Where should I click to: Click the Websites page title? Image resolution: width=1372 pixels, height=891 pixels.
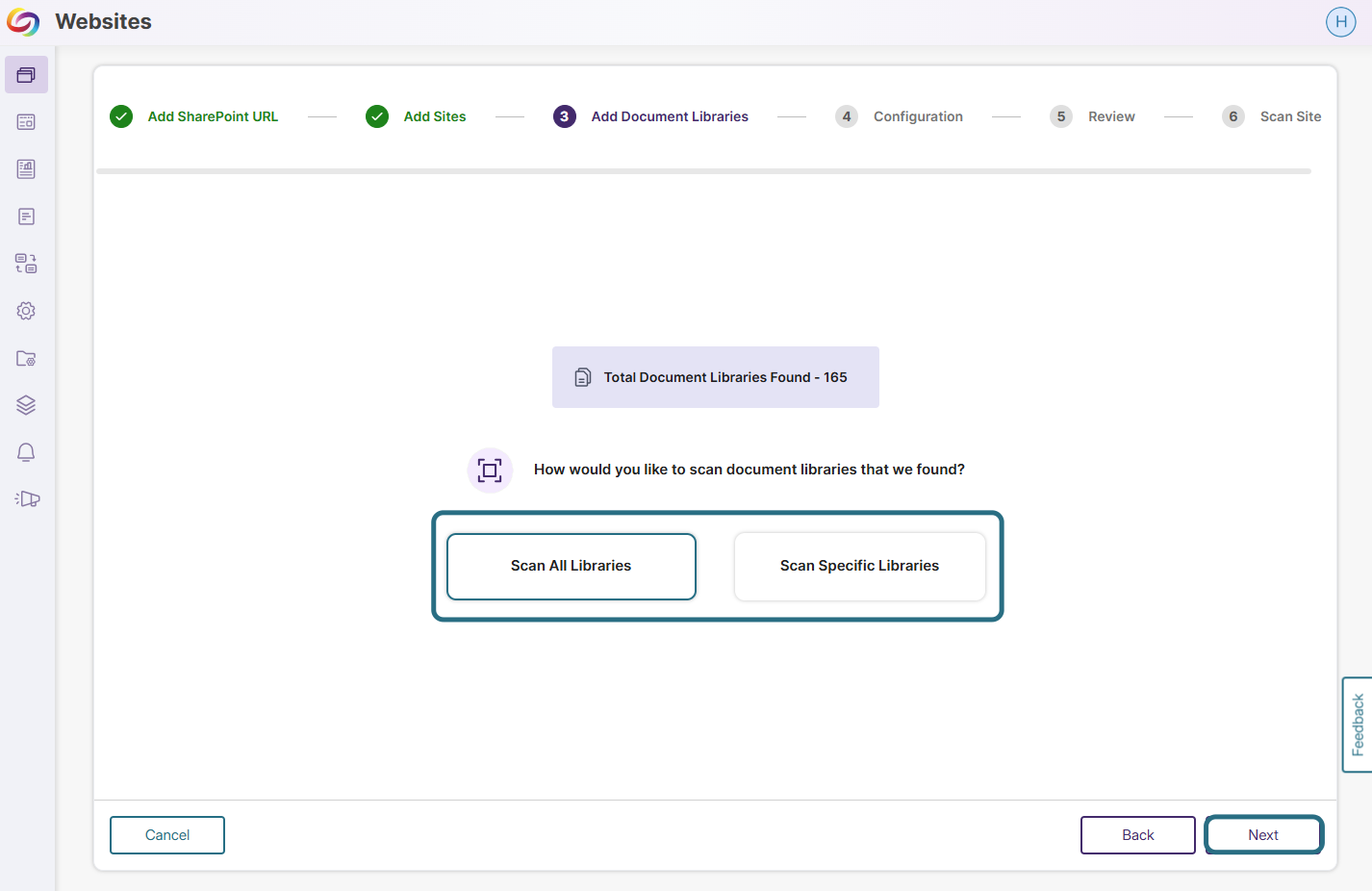click(x=104, y=21)
